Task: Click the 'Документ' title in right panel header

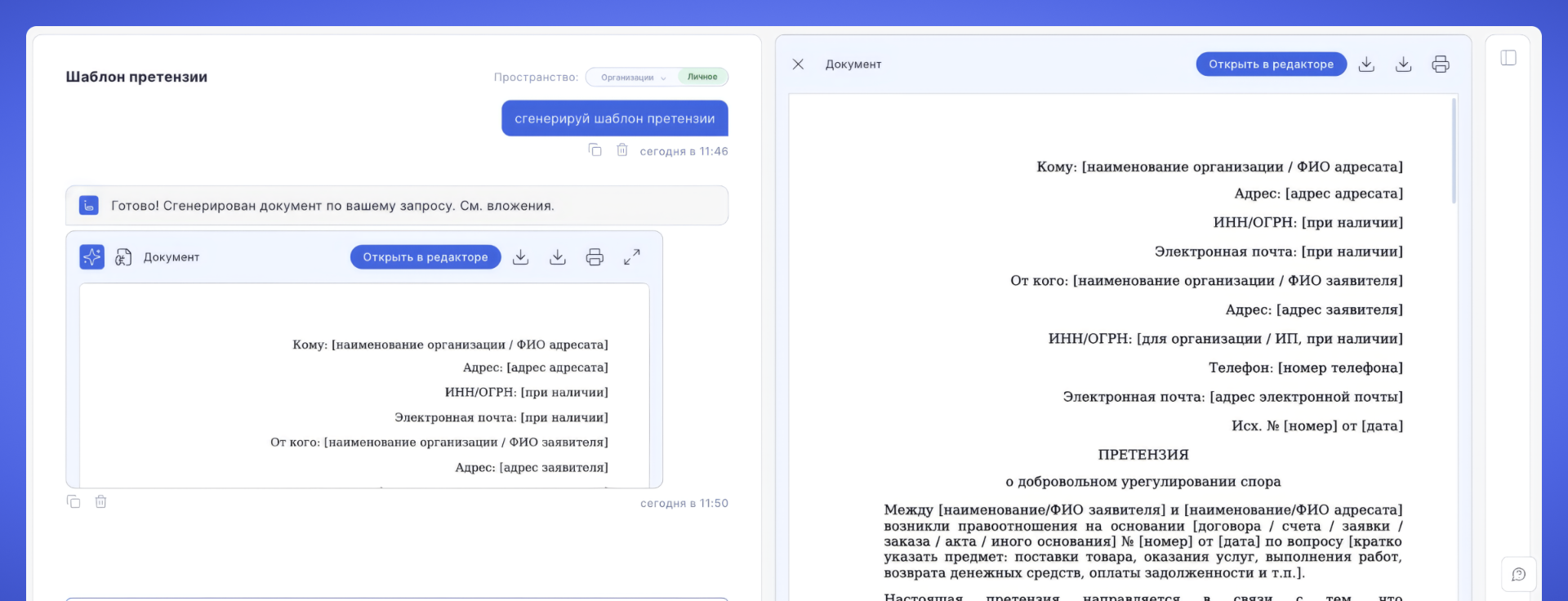Action: coord(853,65)
